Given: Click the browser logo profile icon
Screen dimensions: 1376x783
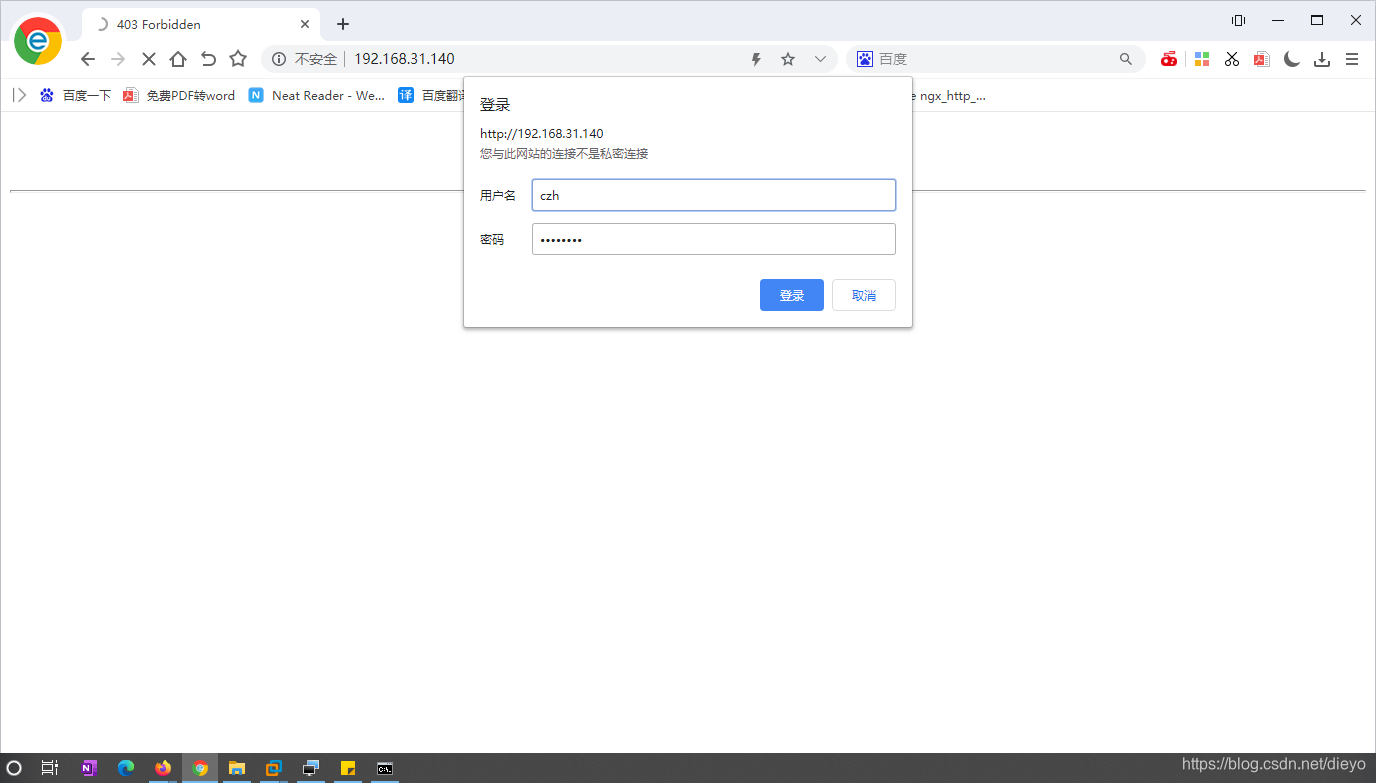Looking at the screenshot, I should tap(38, 40).
